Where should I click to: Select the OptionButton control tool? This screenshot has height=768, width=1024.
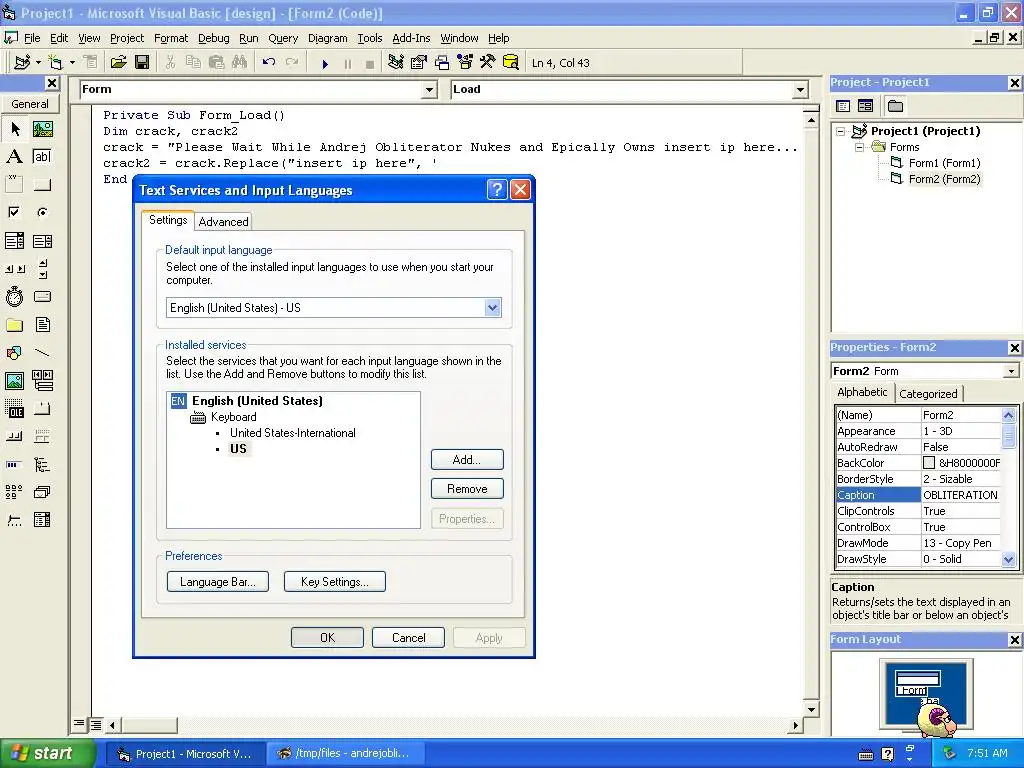pos(42,213)
